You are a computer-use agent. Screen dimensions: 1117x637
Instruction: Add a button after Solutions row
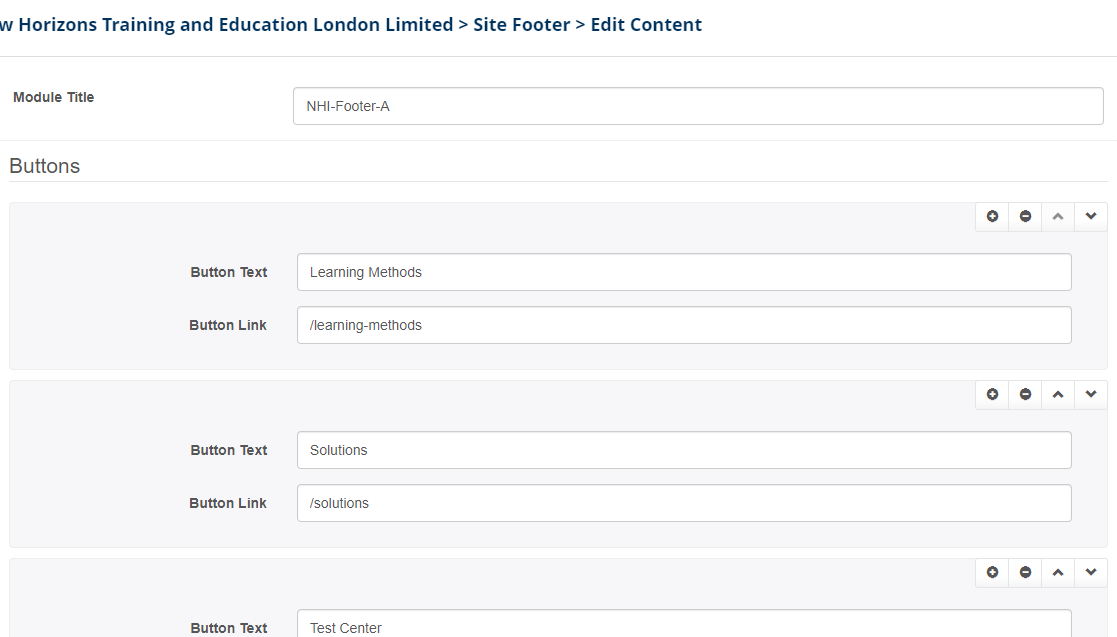coord(992,395)
